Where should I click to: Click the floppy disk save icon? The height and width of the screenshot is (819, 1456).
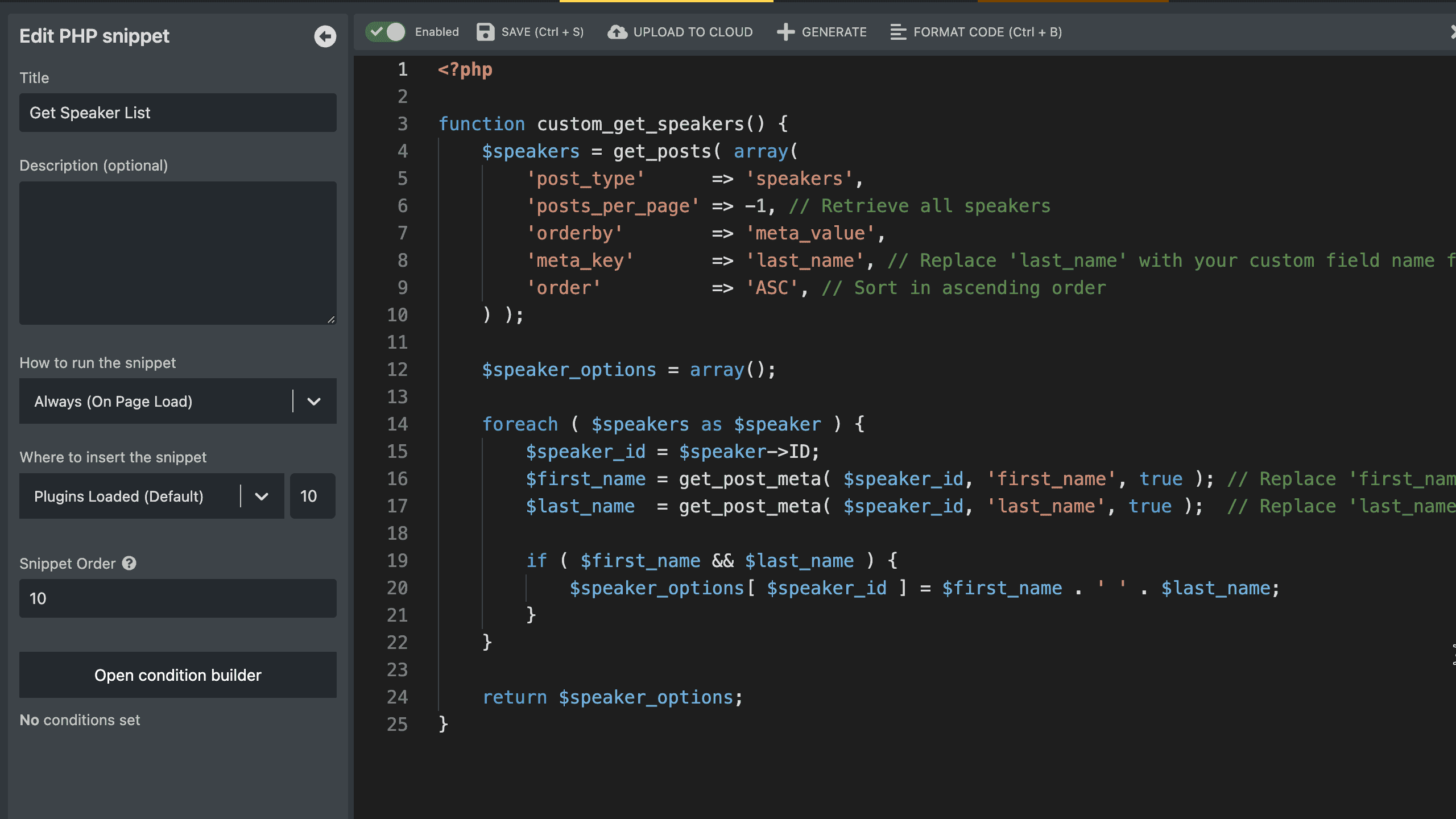[485, 32]
